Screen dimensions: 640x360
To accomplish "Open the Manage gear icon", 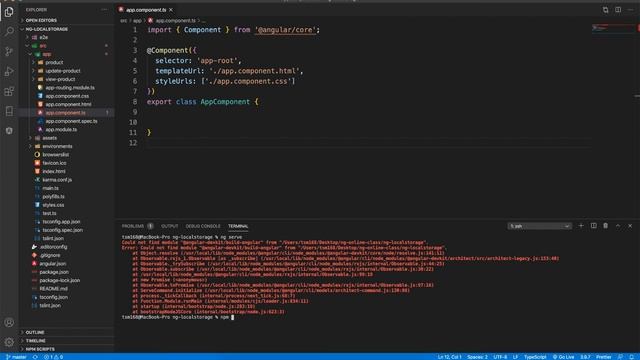I will click(x=9, y=342).
